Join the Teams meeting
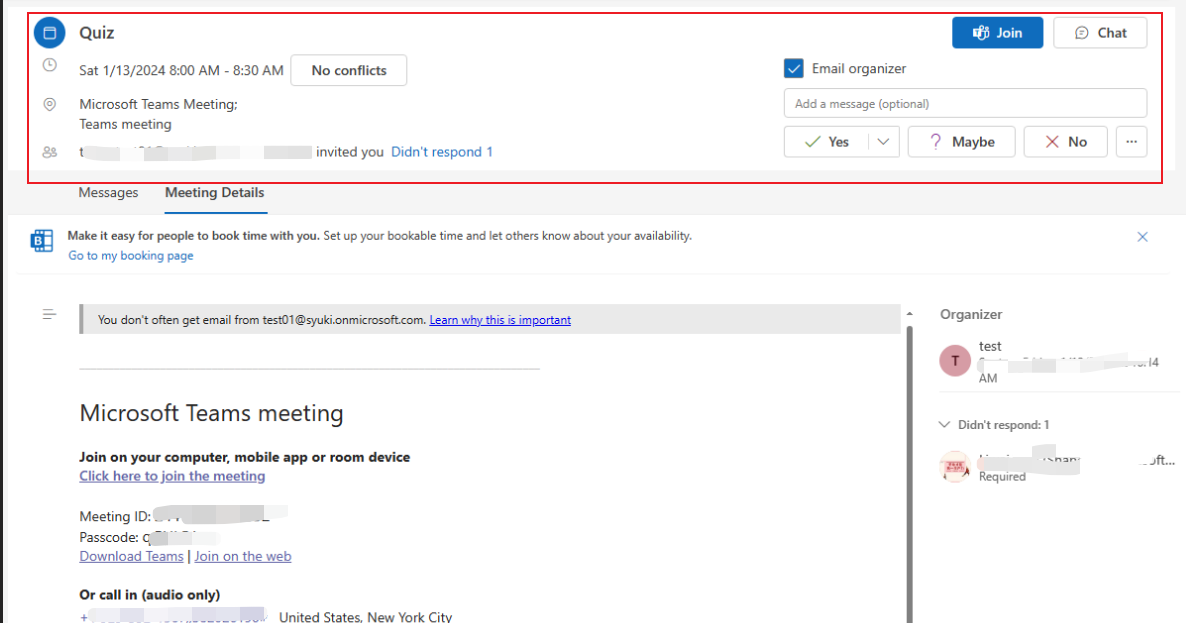Screen dimensions: 1186x623 [997, 33]
